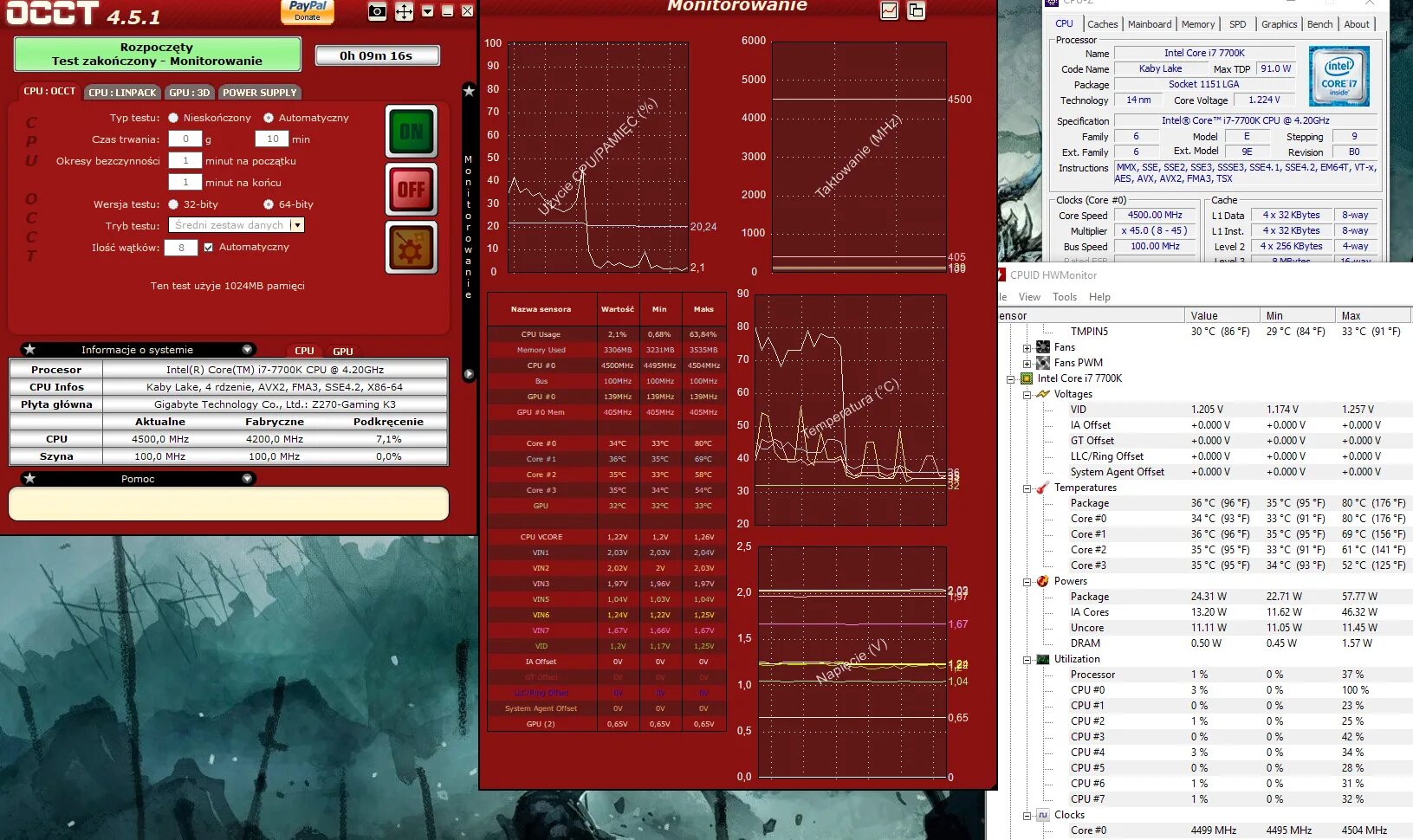Open the OCCT title bar dropdown arrow
The height and width of the screenshot is (840, 1413).
427,11
